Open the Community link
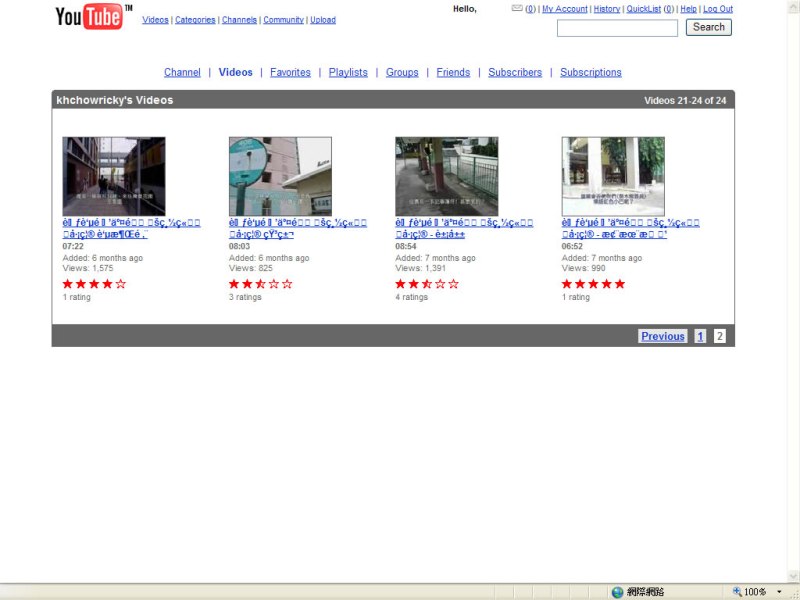 (x=283, y=20)
